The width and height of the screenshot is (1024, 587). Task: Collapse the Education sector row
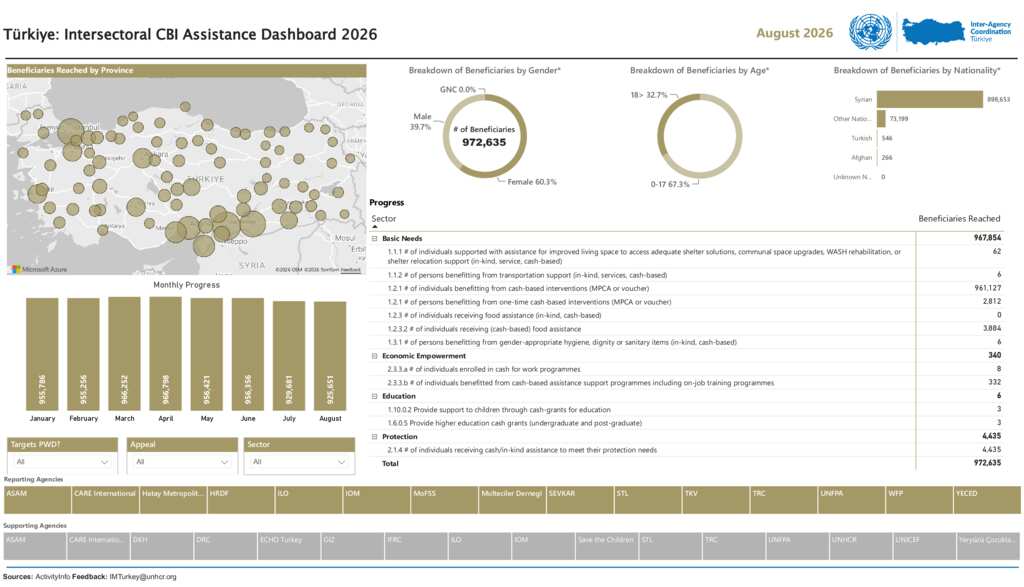(375, 396)
